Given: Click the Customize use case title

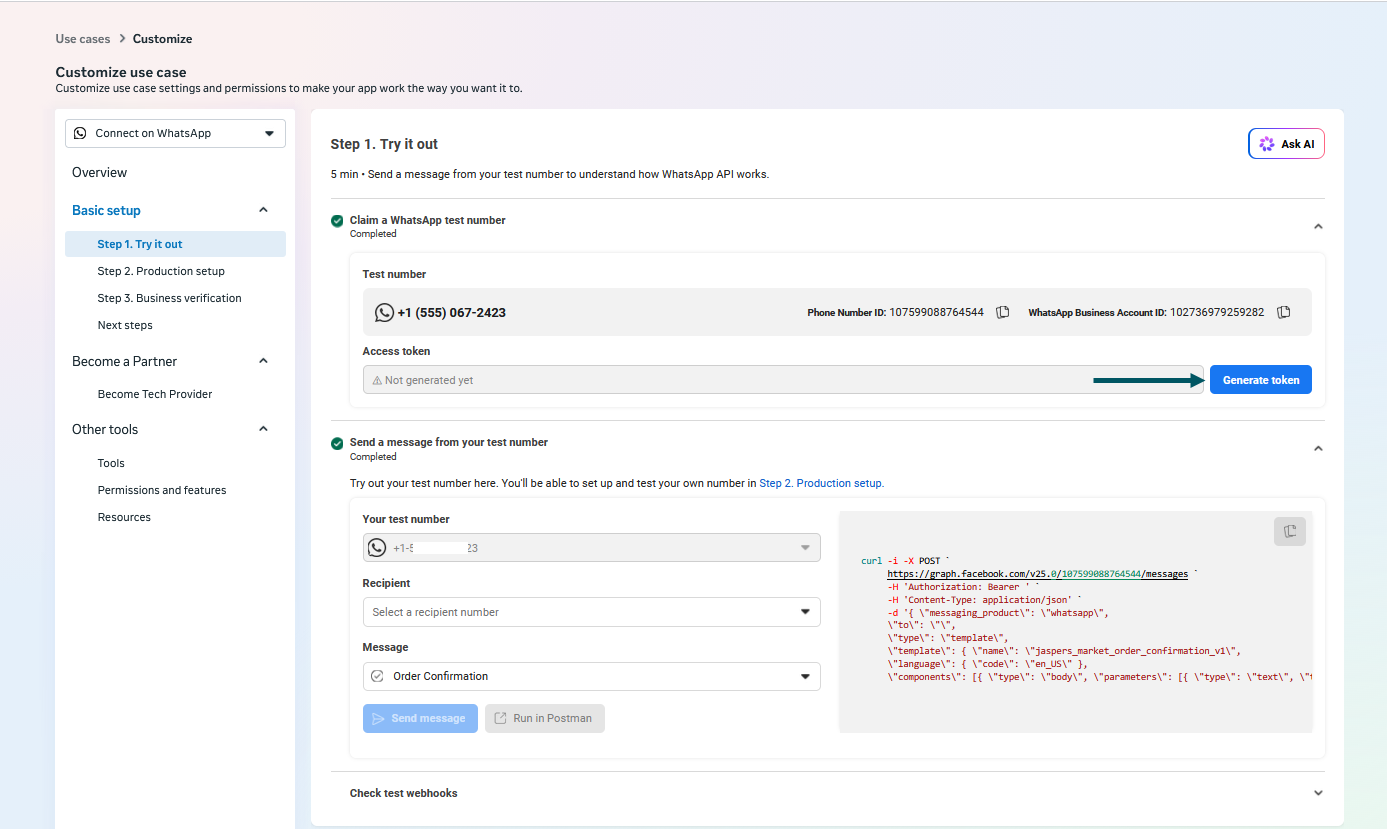Looking at the screenshot, I should [121, 72].
